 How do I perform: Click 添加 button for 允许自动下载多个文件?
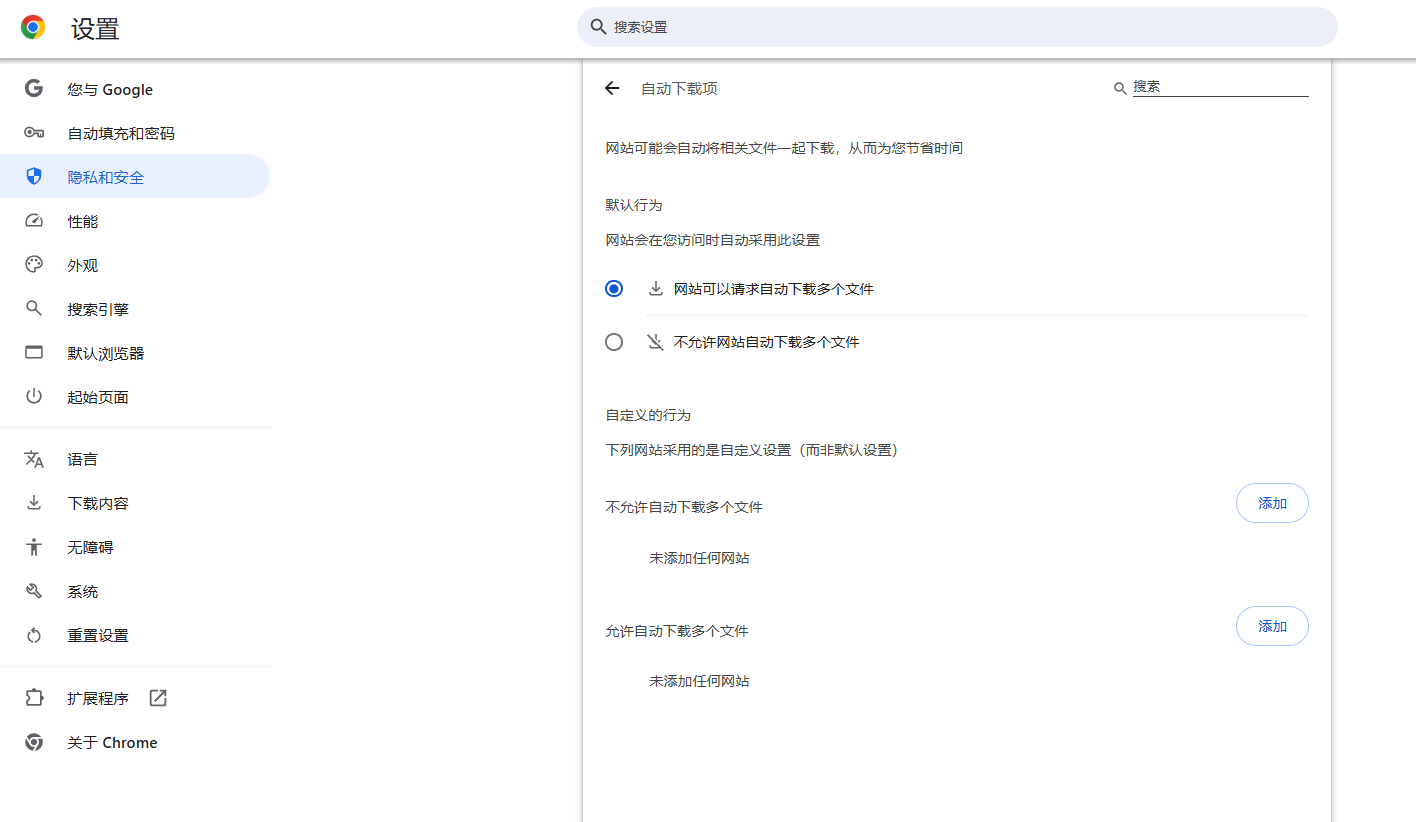point(1272,626)
